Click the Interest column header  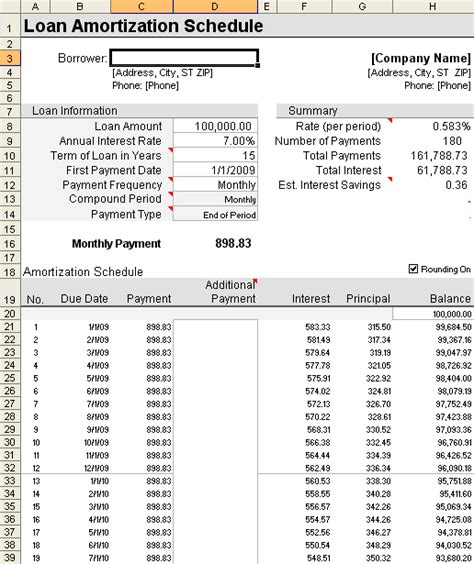click(x=311, y=299)
